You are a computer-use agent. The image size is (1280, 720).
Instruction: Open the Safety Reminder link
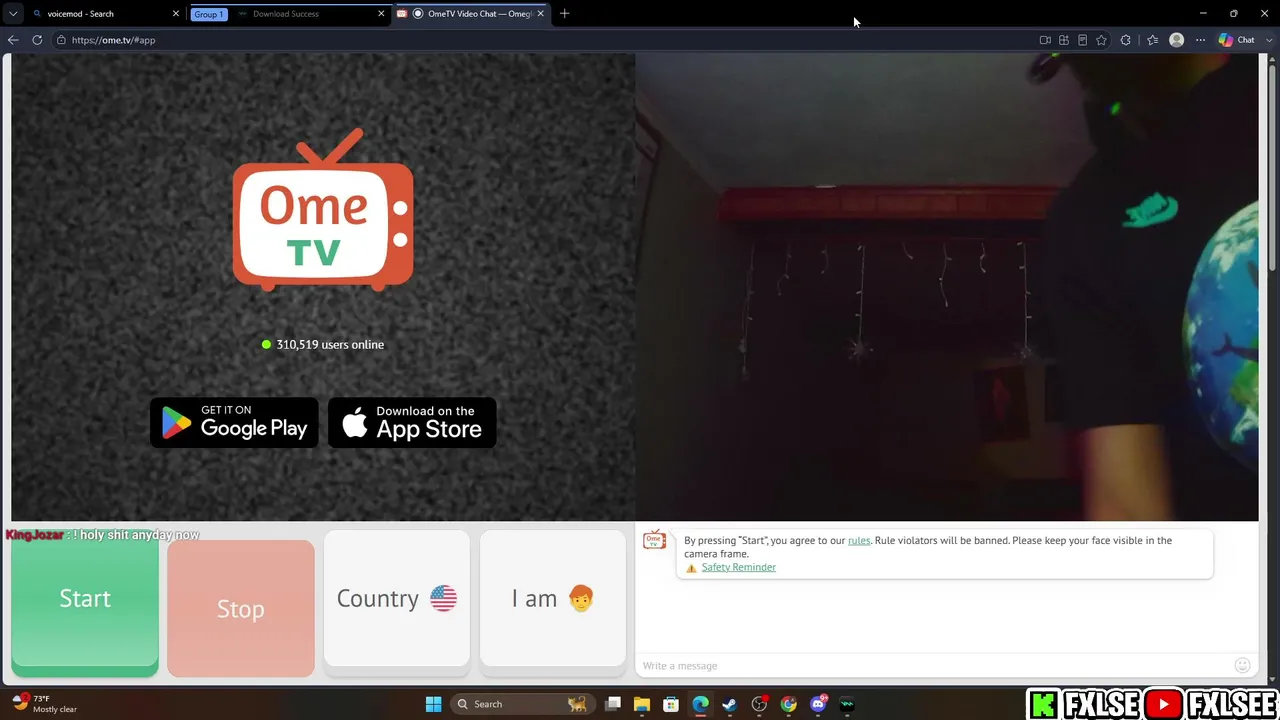738,567
